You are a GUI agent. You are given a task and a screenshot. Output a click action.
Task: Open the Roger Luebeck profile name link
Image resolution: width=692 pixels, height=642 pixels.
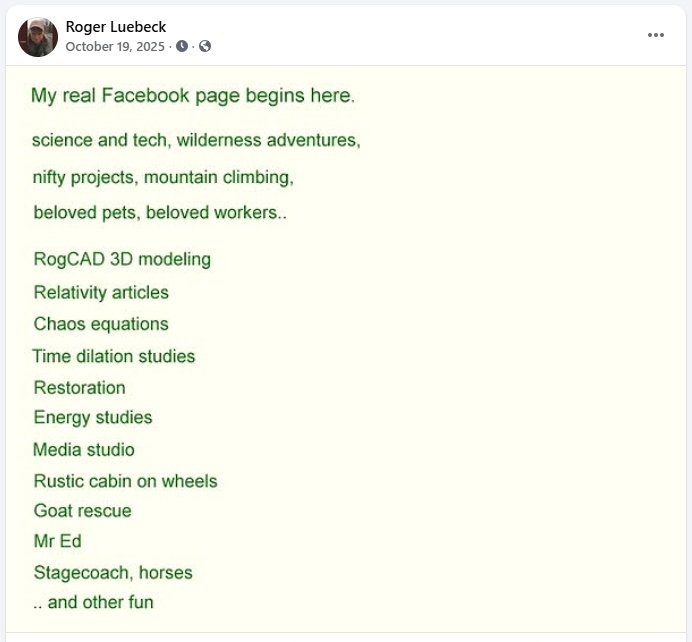116,27
